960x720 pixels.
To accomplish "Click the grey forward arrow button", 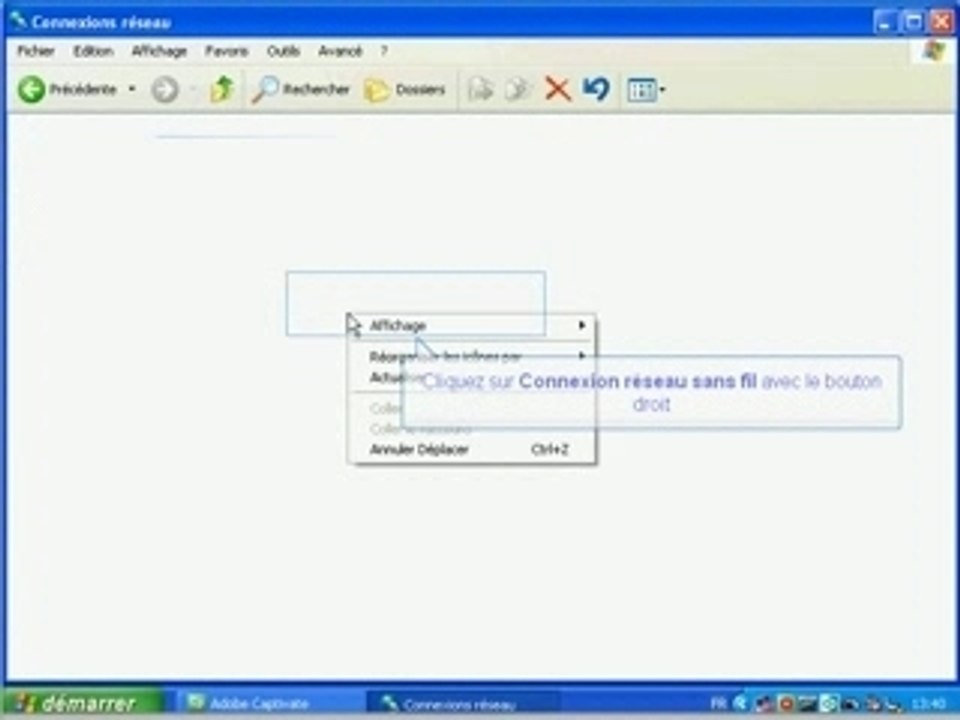I will [x=165, y=90].
